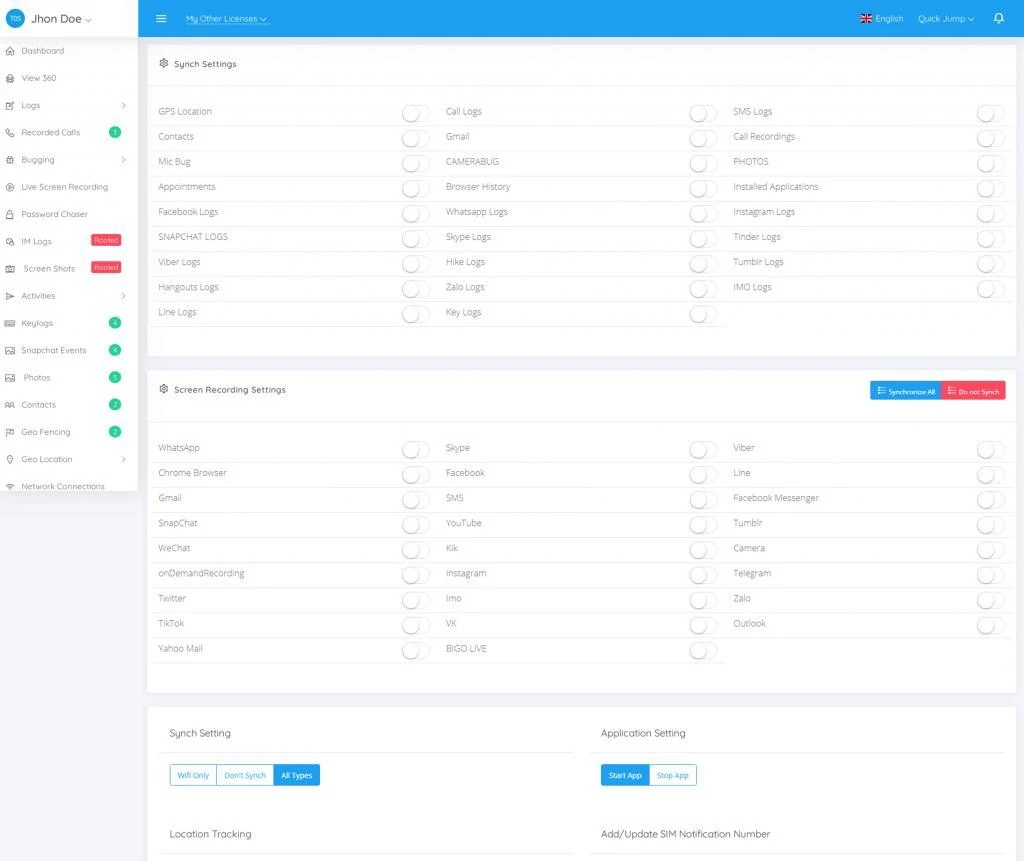Go to Contacts in the sidebar
The height and width of the screenshot is (861, 1024).
[x=39, y=405]
